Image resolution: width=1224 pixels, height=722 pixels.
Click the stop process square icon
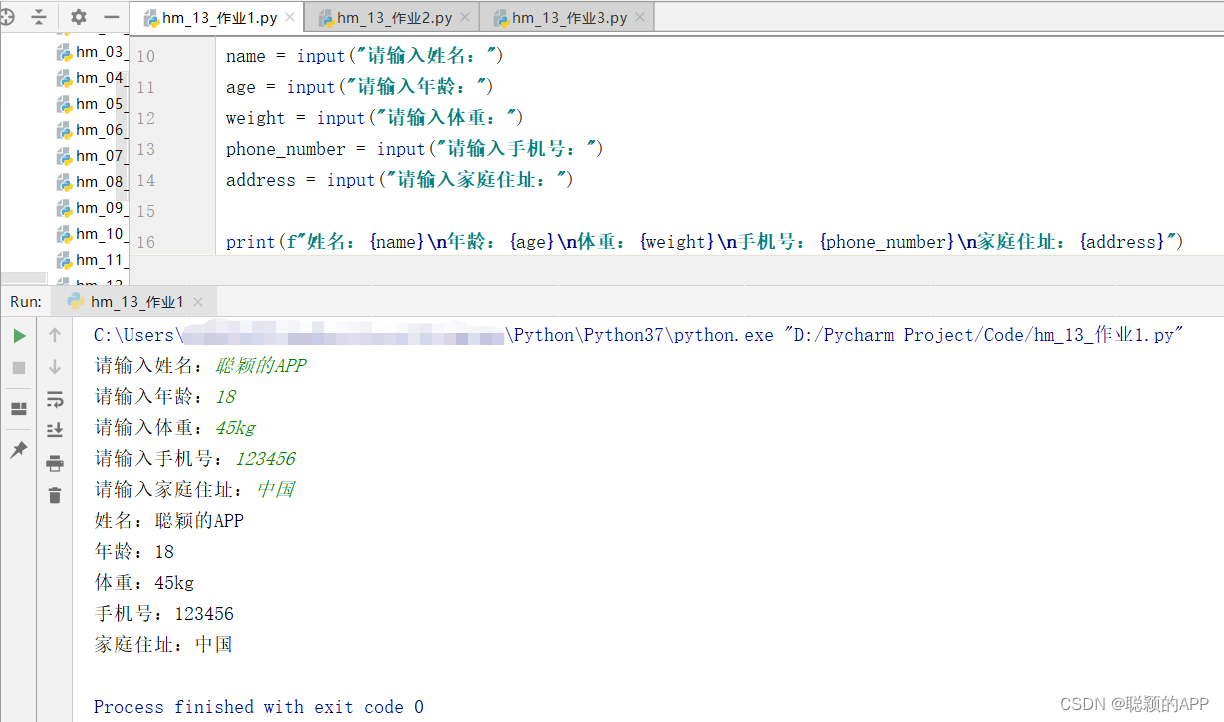pos(19,368)
